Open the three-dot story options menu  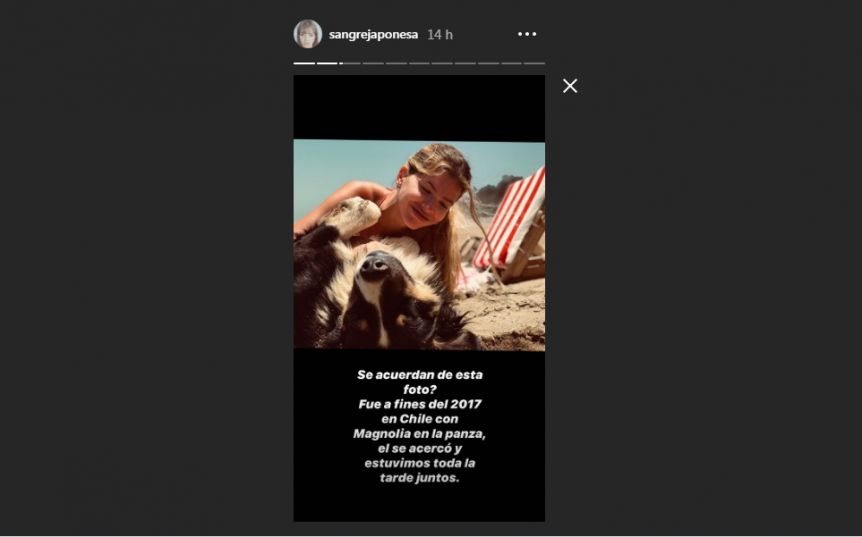[x=527, y=34]
